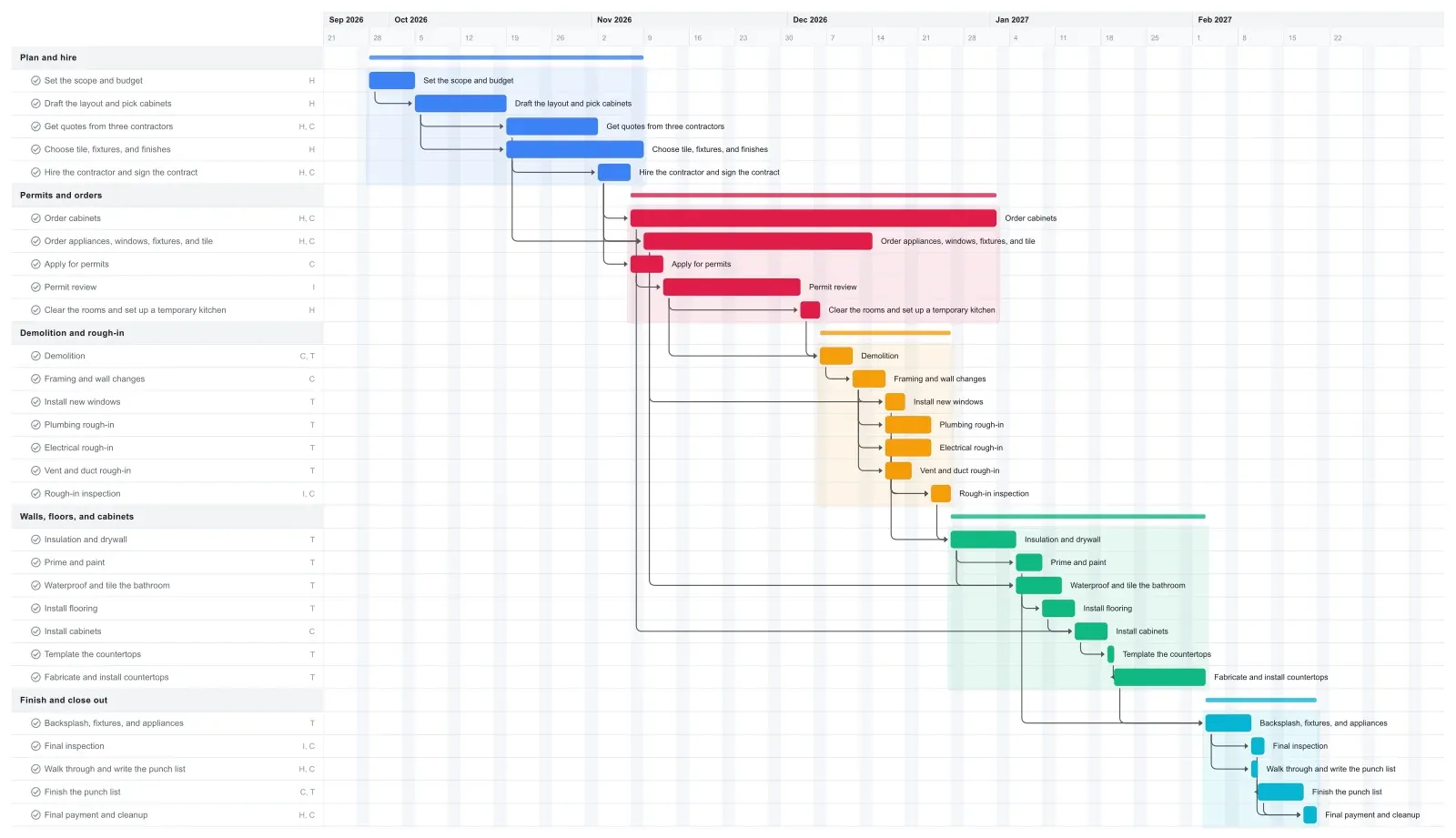Screen dimensions: 1456x838
Task: Click the green Insulation and drywall bar
Action: click(x=984, y=540)
